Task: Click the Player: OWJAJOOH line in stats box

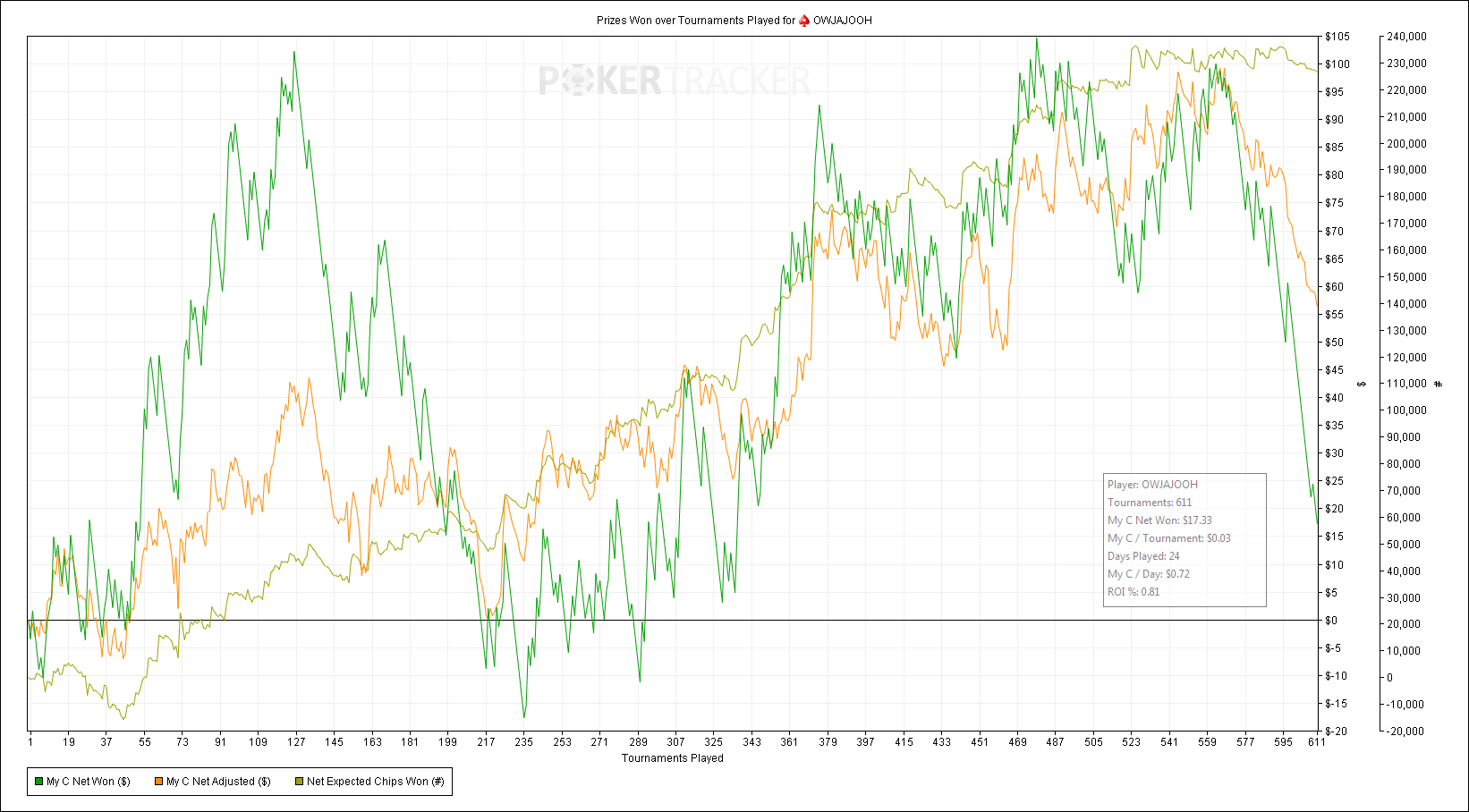Action: click(x=1152, y=485)
